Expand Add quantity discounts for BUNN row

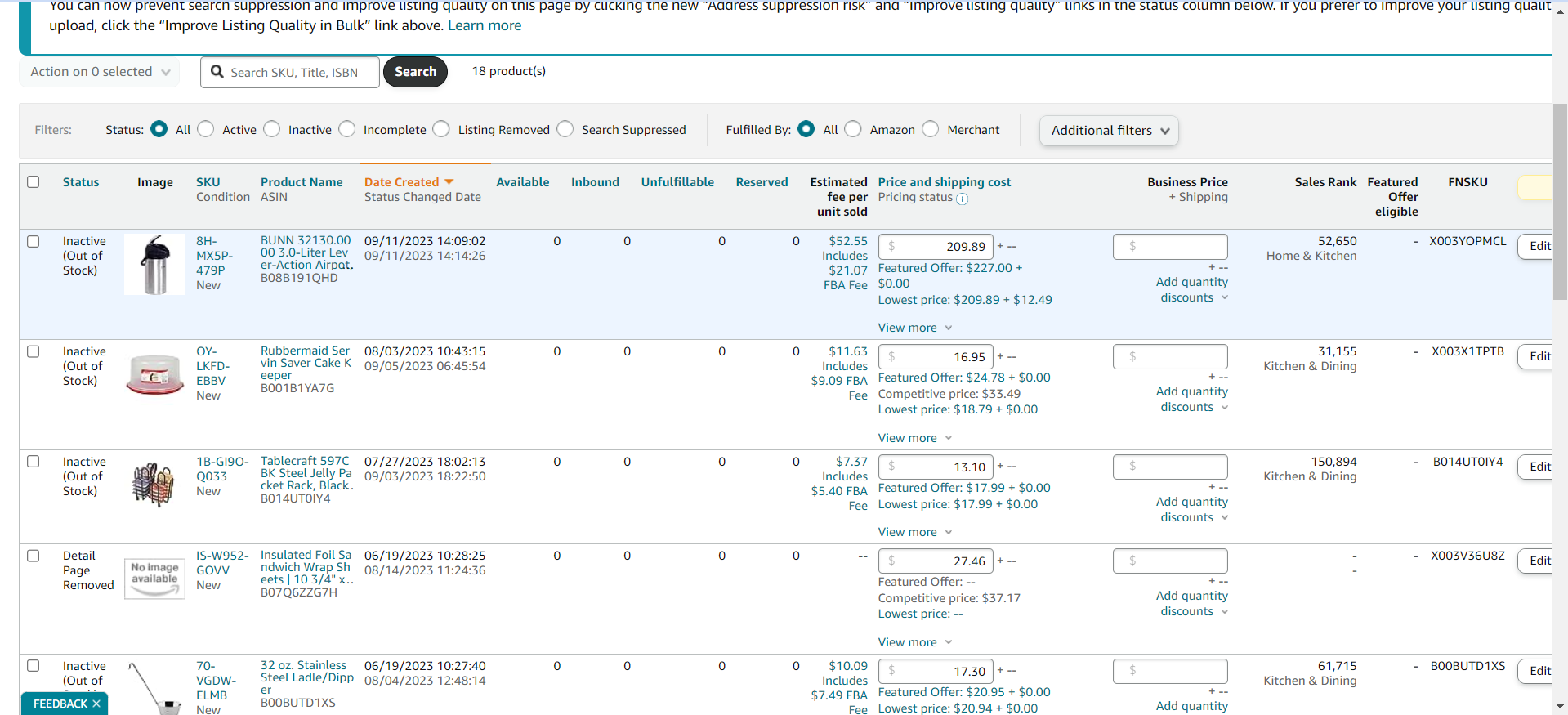(x=1192, y=290)
